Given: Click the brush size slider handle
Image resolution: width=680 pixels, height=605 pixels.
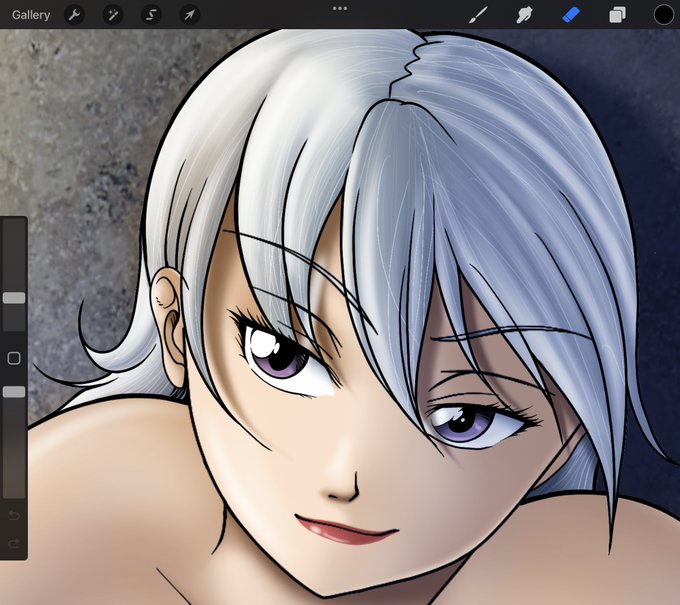Looking at the screenshot, I should pos(14,298).
